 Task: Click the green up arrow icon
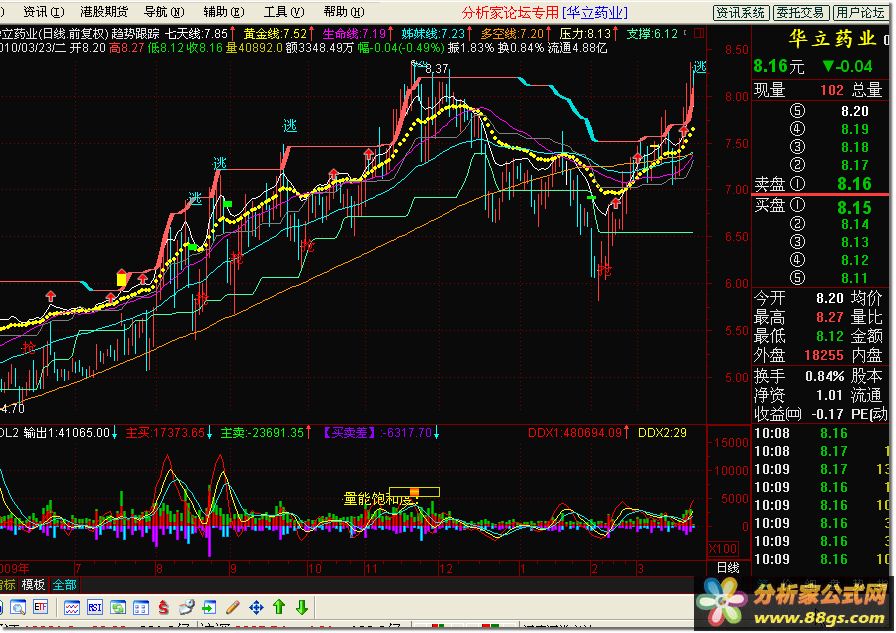click(x=279, y=607)
